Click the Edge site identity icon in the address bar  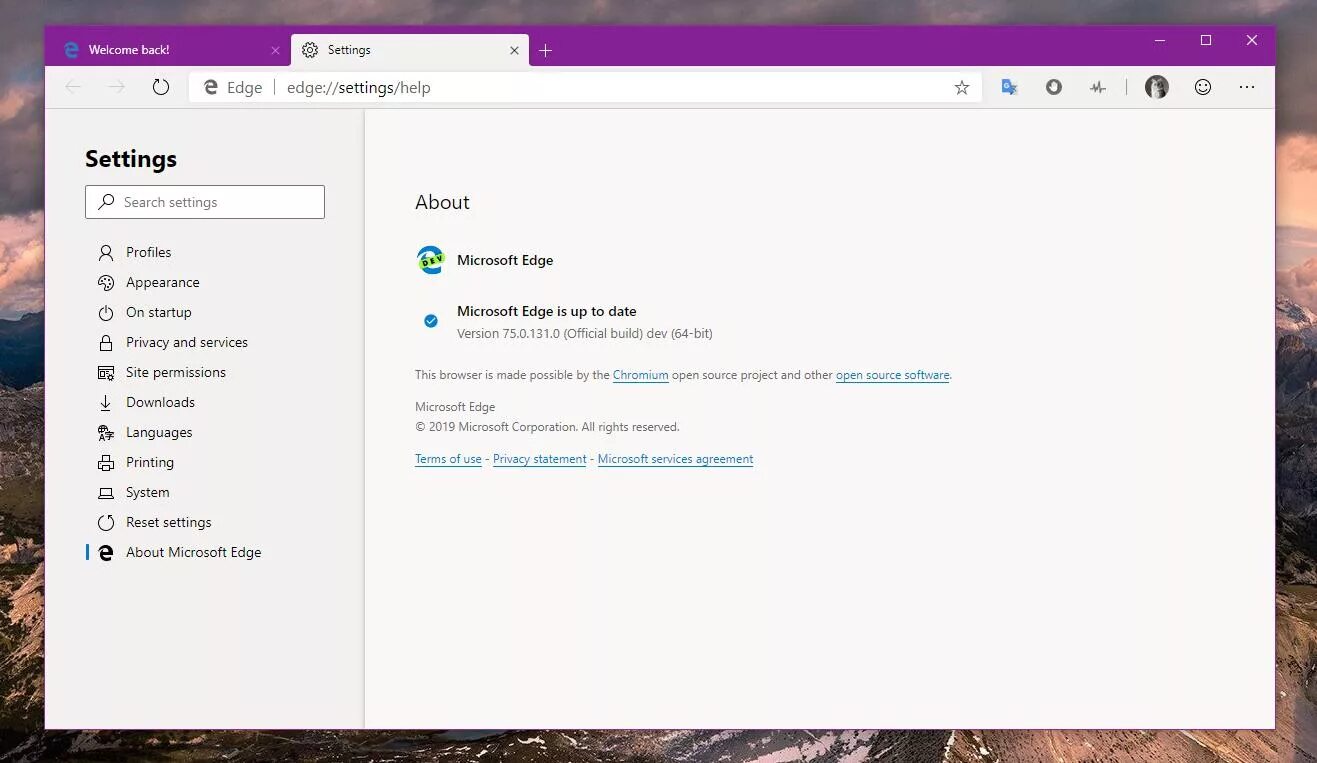pyautogui.click(x=211, y=87)
